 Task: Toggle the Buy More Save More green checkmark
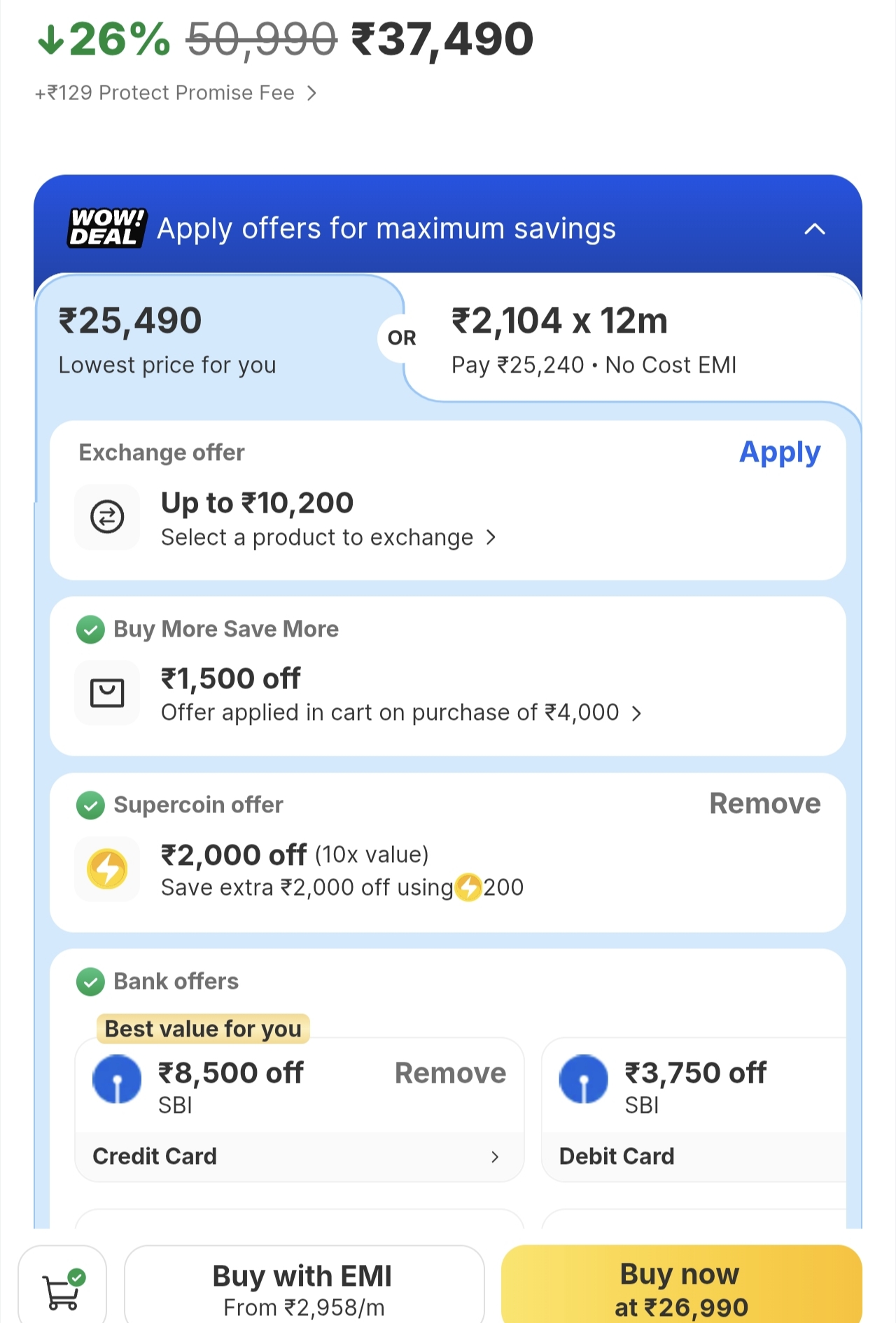click(x=90, y=629)
